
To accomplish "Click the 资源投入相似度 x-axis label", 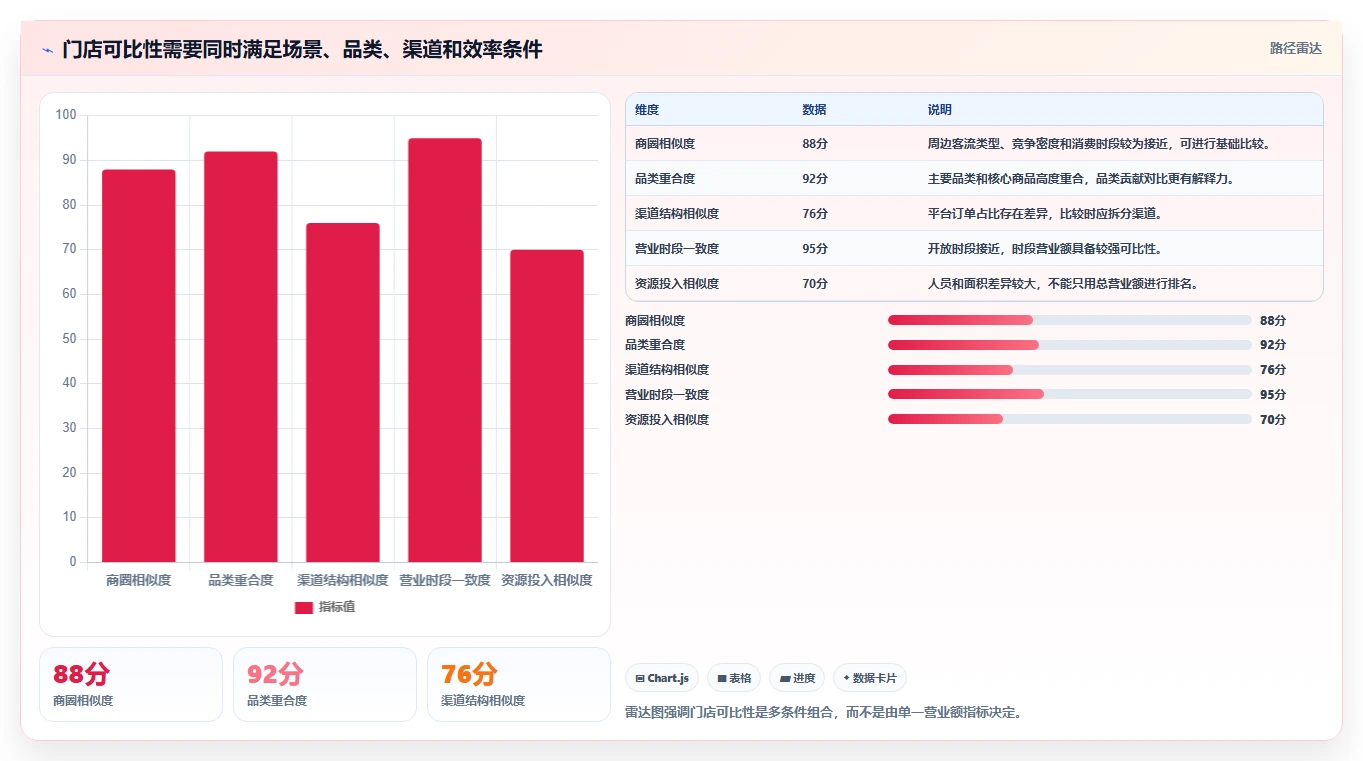I will pyautogui.click(x=547, y=580).
